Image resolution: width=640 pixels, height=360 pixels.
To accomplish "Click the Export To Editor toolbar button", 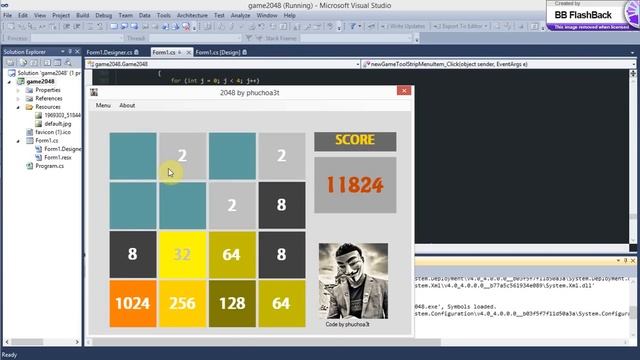I will (460, 26).
